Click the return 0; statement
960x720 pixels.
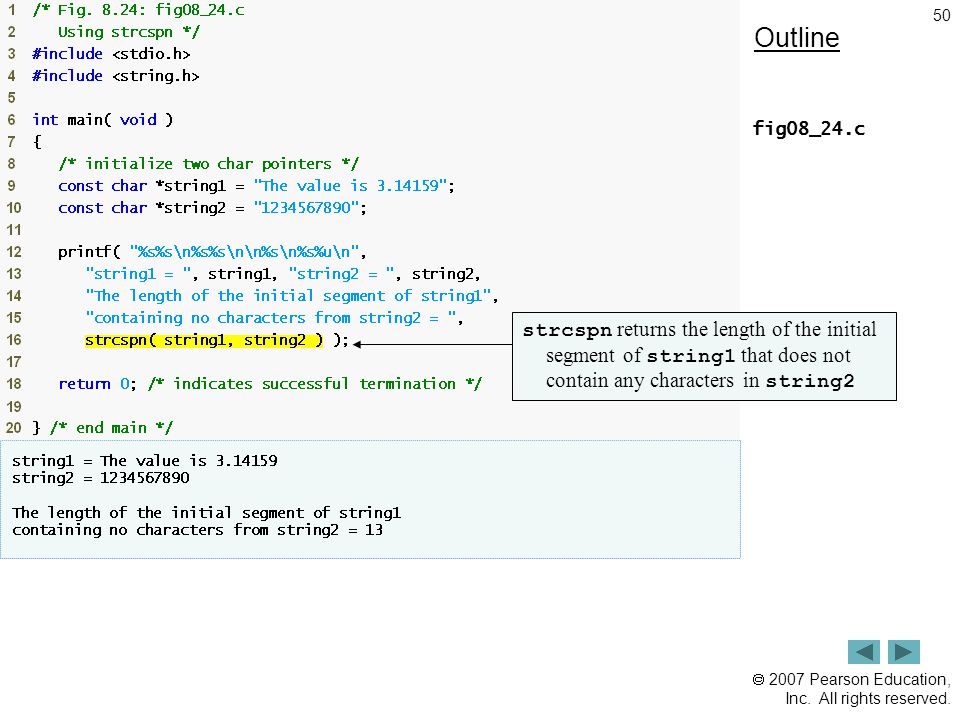pos(97,384)
